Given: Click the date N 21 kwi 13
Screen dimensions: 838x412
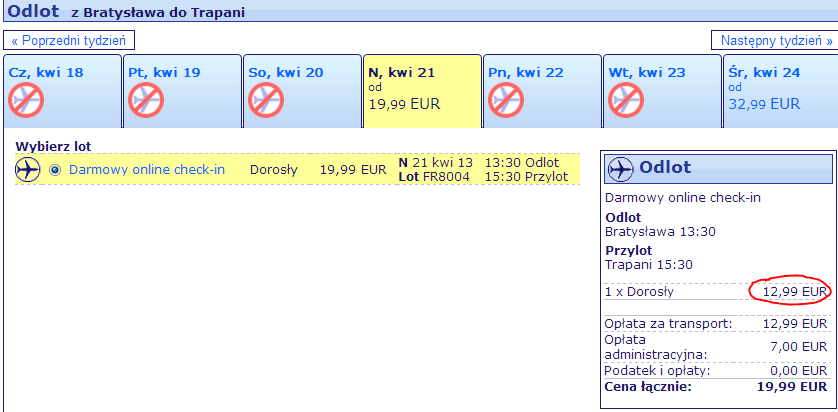Looking at the screenshot, I should [436, 162].
